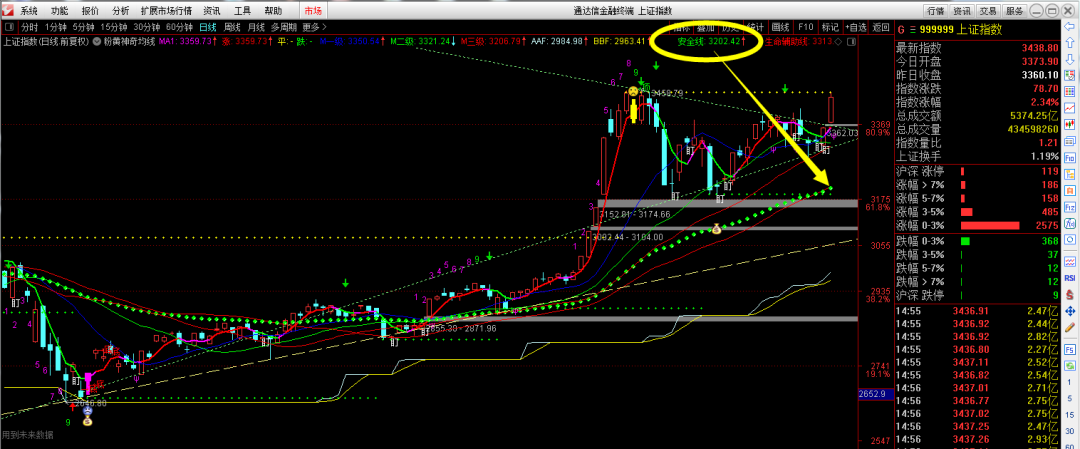Click the money bag marker on the chart
The height and width of the screenshot is (449, 1080).
tap(716, 229)
